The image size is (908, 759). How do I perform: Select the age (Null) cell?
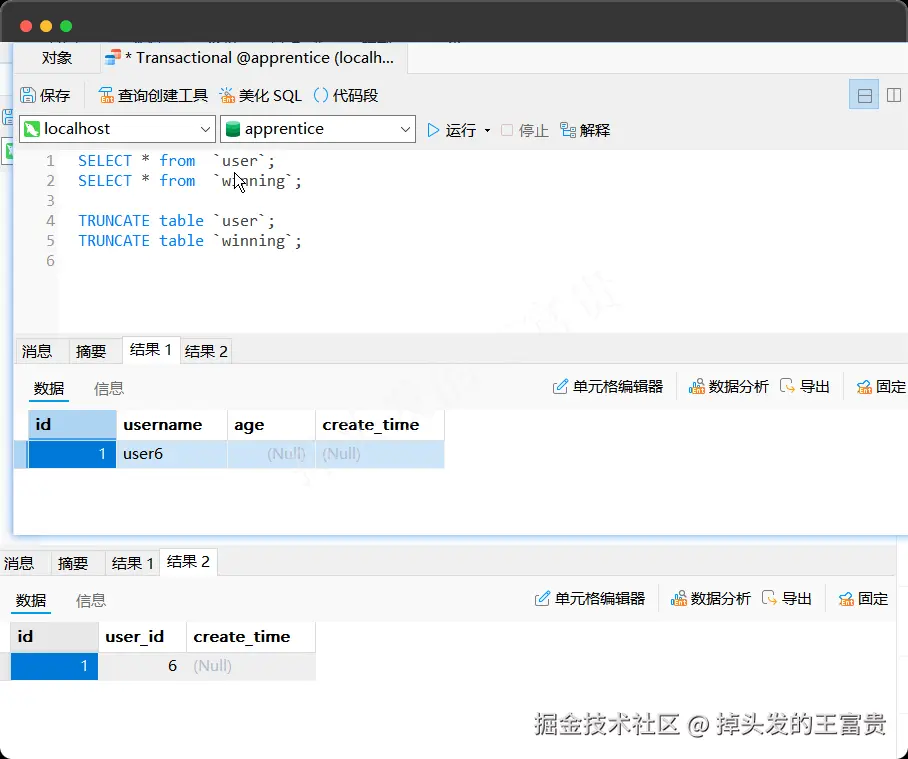[271, 454]
